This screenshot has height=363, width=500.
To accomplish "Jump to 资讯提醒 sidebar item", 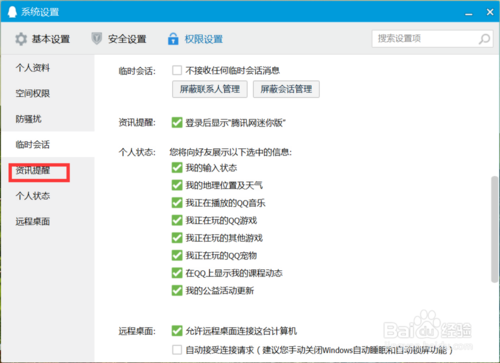I will coord(33,170).
